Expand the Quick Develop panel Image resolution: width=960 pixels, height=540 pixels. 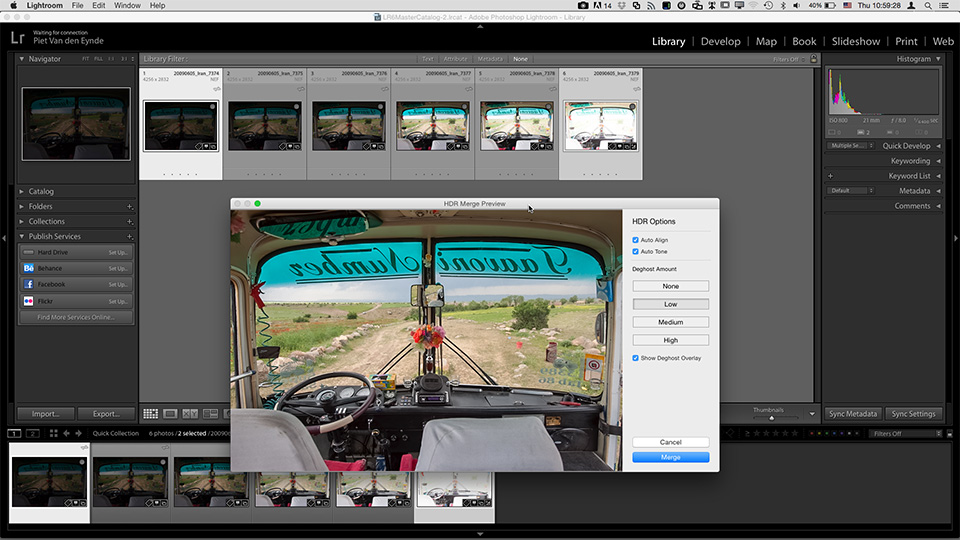938,146
